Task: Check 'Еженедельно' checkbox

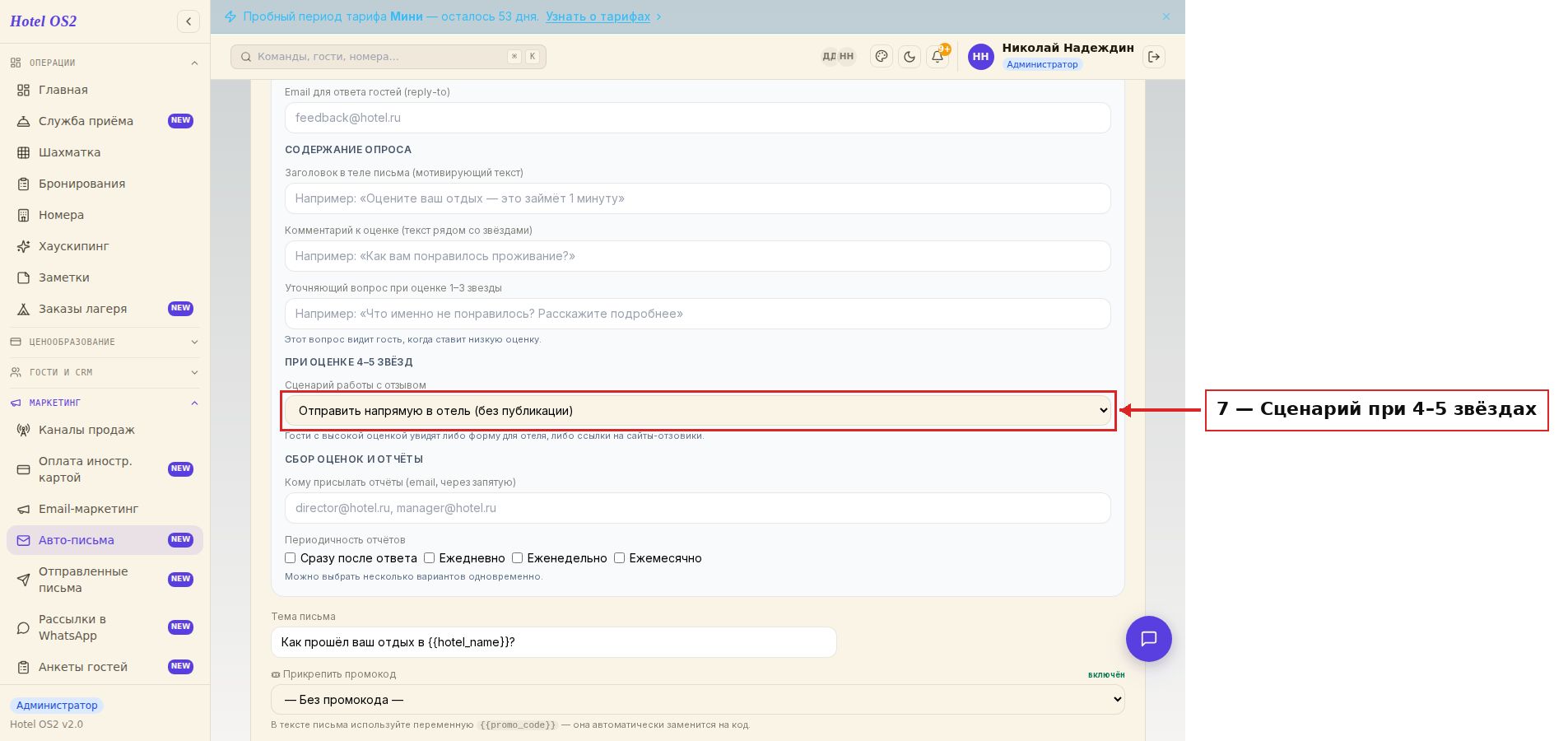Action: 517,558
